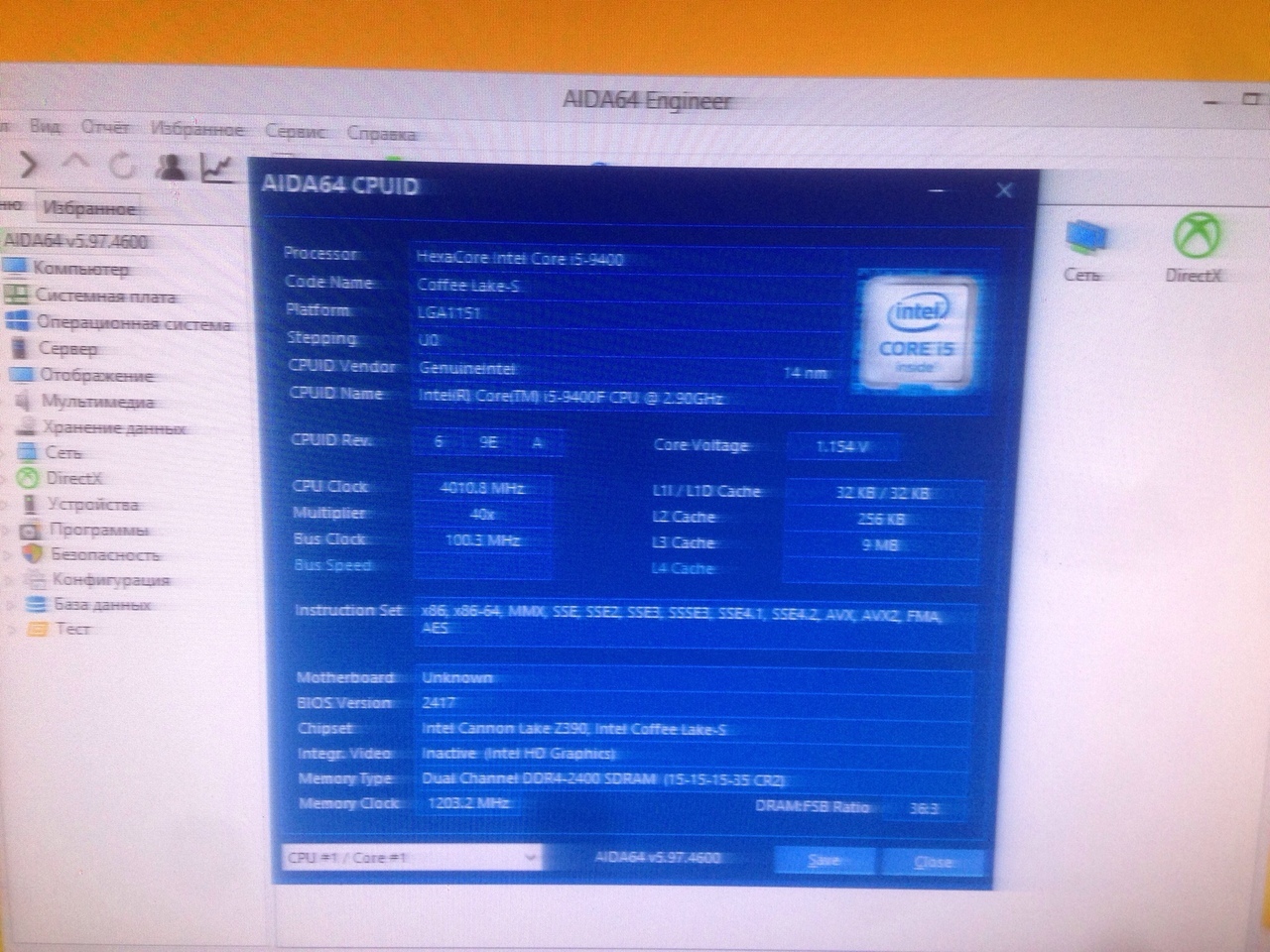
Task: Select Безопасность in the sidebar tree
Action: pyautogui.click(x=105, y=554)
